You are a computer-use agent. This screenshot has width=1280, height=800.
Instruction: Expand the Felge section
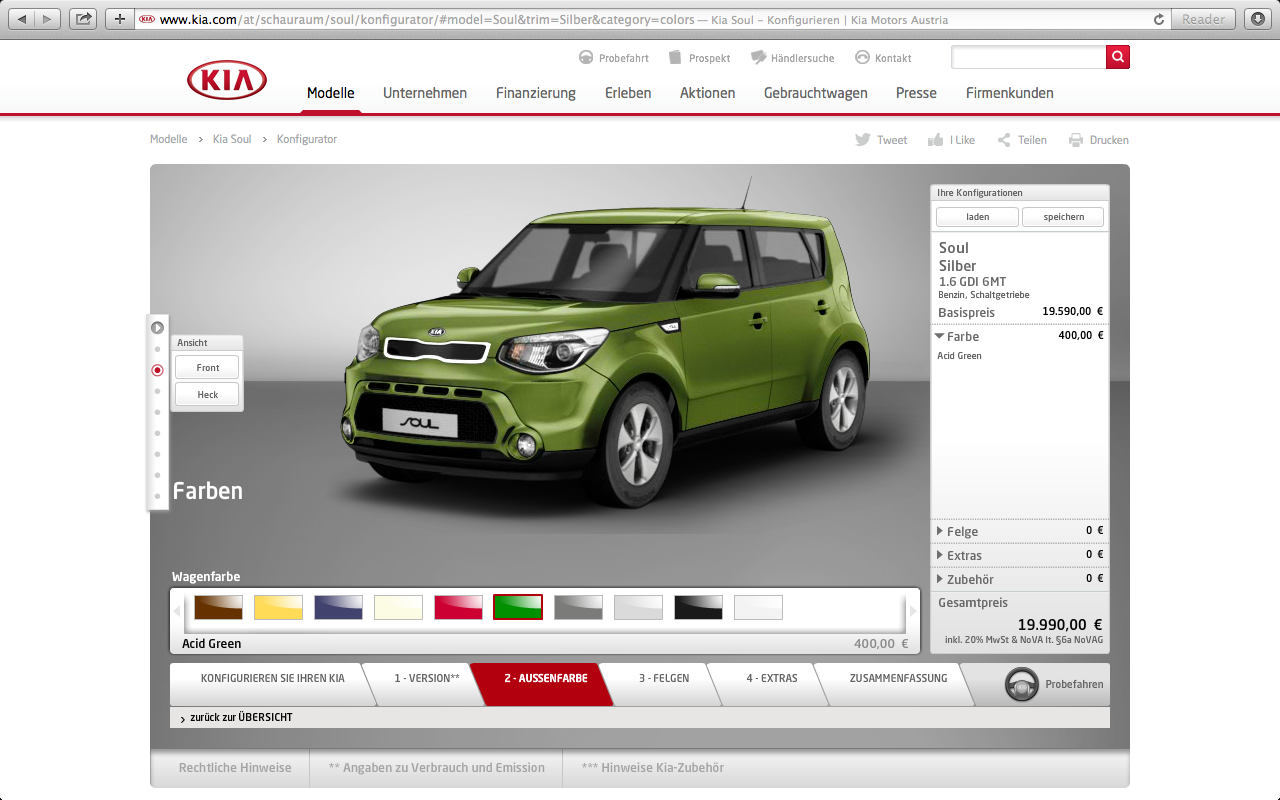point(940,531)
